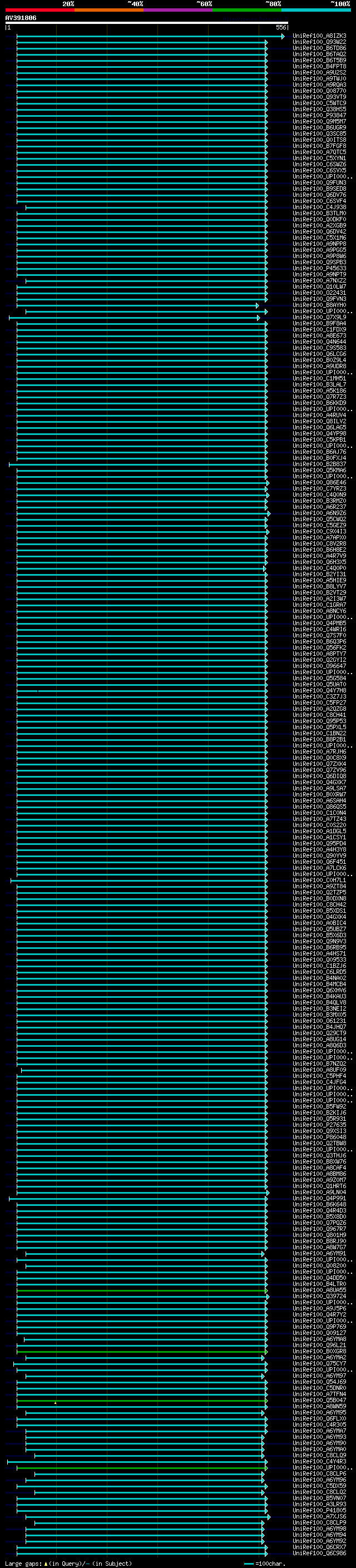Viewport: 356px width, 1568px height.
Task: Select the UniRef100_A7XJS6 entry
Action: coord(319,1516)
